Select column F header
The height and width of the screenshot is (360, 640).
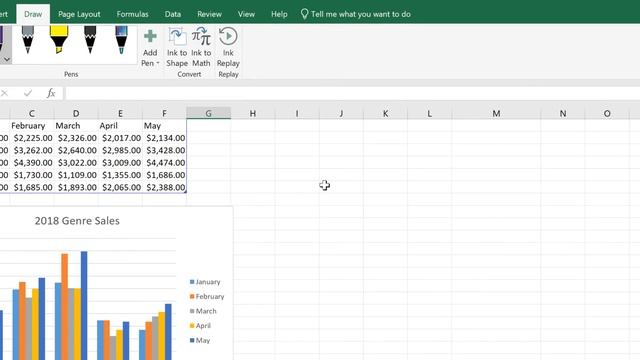[164, 113]
